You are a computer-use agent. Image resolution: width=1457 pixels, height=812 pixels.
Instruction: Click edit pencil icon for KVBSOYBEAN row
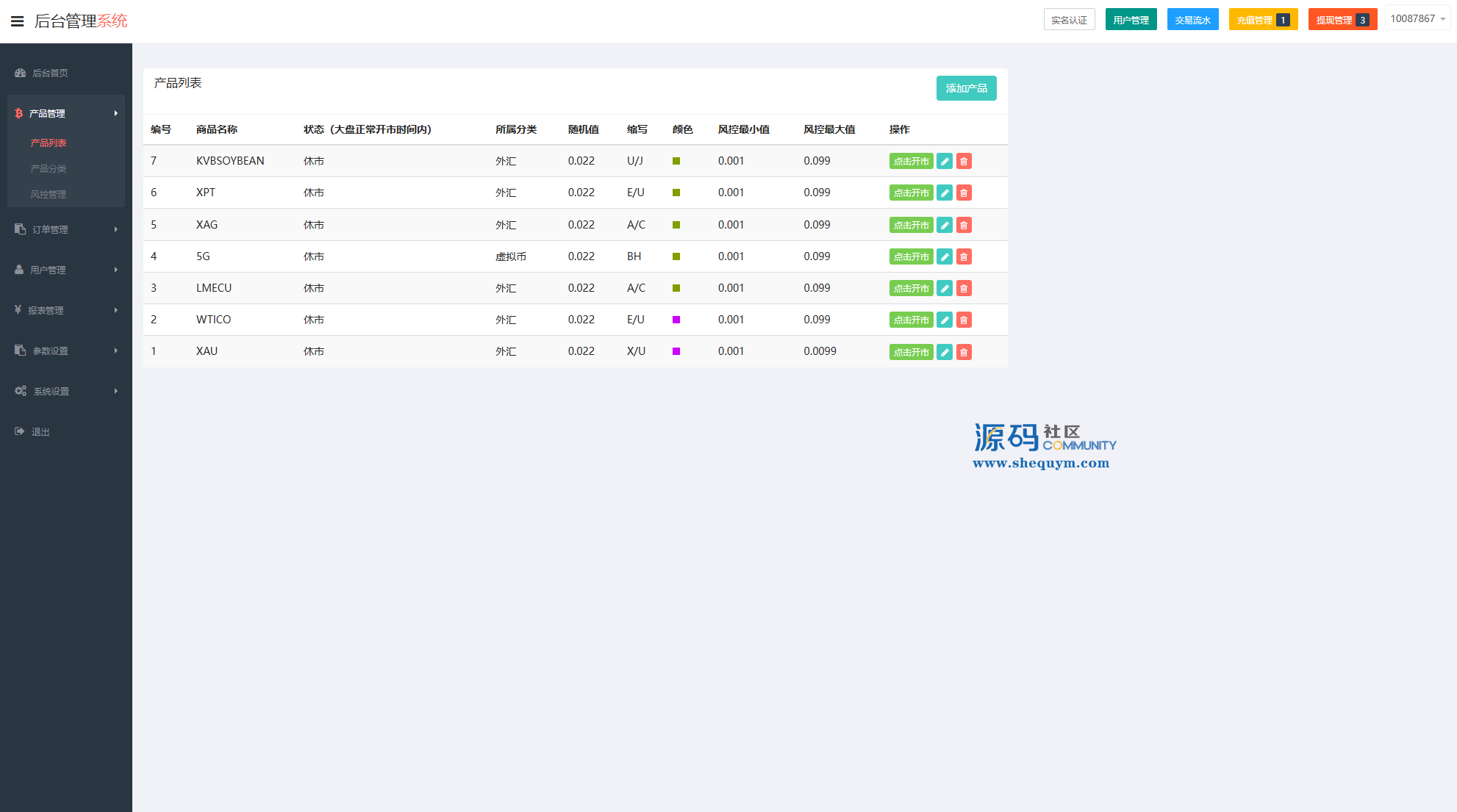click(945, 162)
